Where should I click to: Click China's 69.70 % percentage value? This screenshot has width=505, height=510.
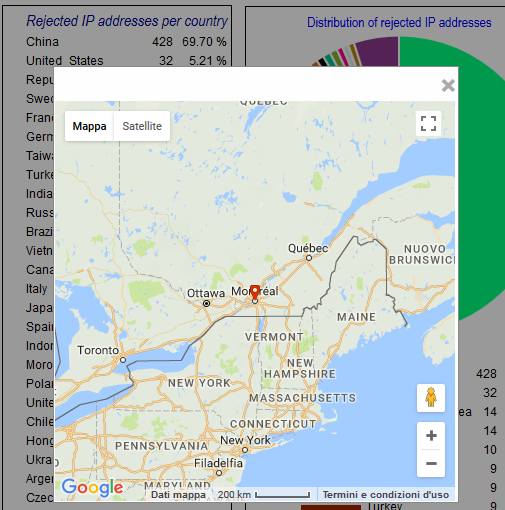tap(204, 42)
